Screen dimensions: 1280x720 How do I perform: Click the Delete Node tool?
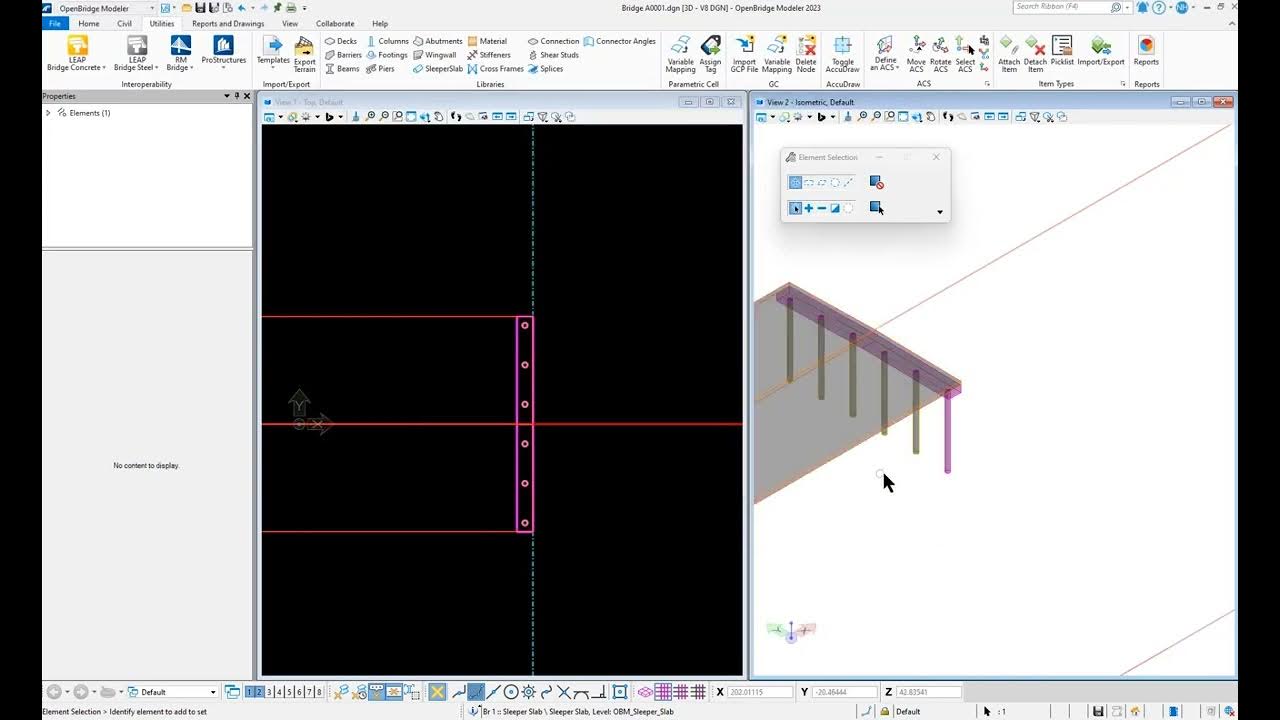point(806,54)
